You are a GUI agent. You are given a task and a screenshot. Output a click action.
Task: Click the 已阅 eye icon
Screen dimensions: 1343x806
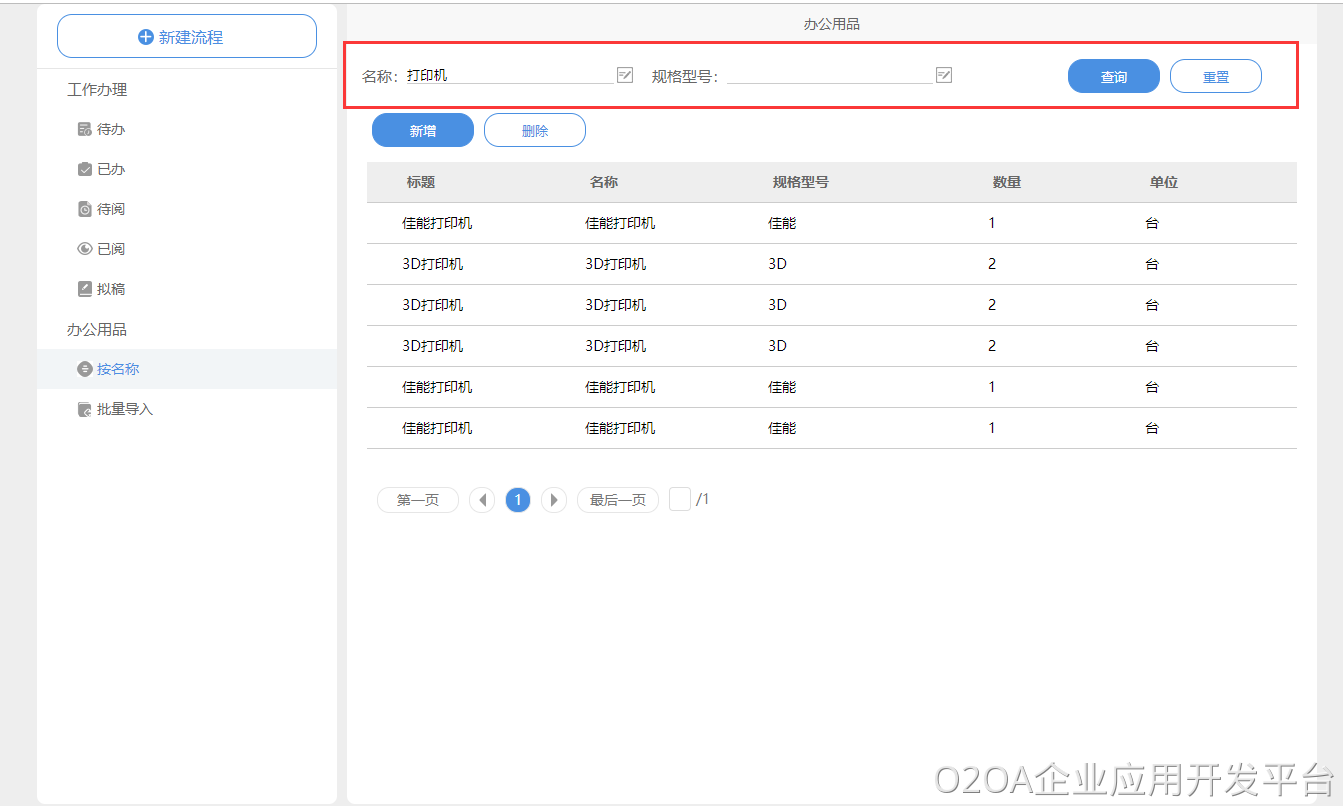click(85, 249)
